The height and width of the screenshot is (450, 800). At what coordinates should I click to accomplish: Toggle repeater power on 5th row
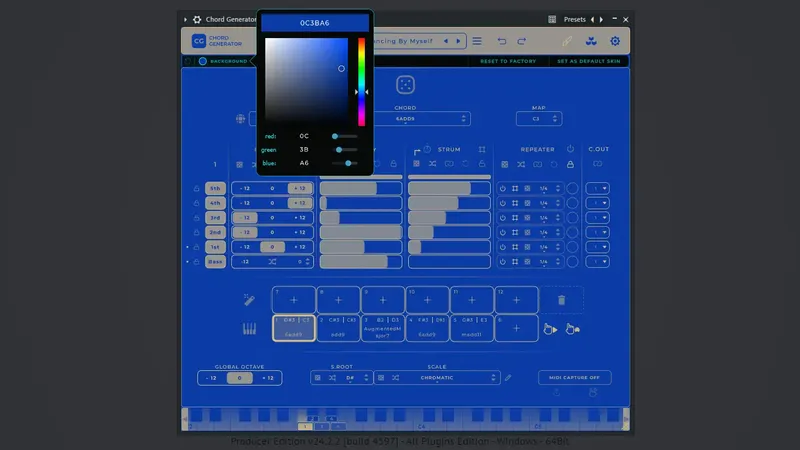[503, 188]
